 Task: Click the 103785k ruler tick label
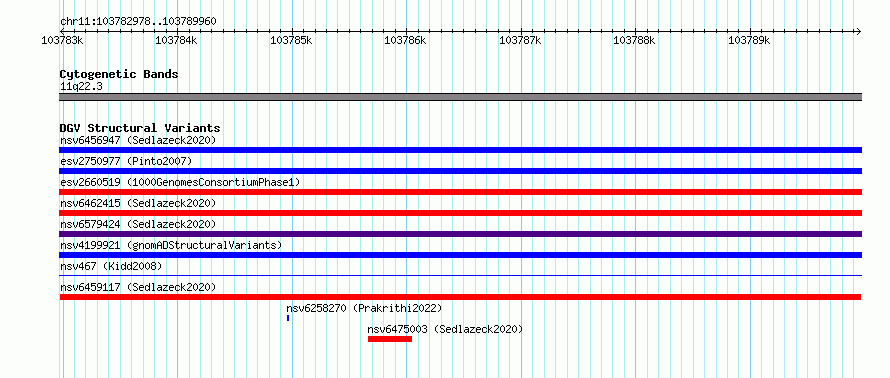pyautogui.click(x=291, y=40)
